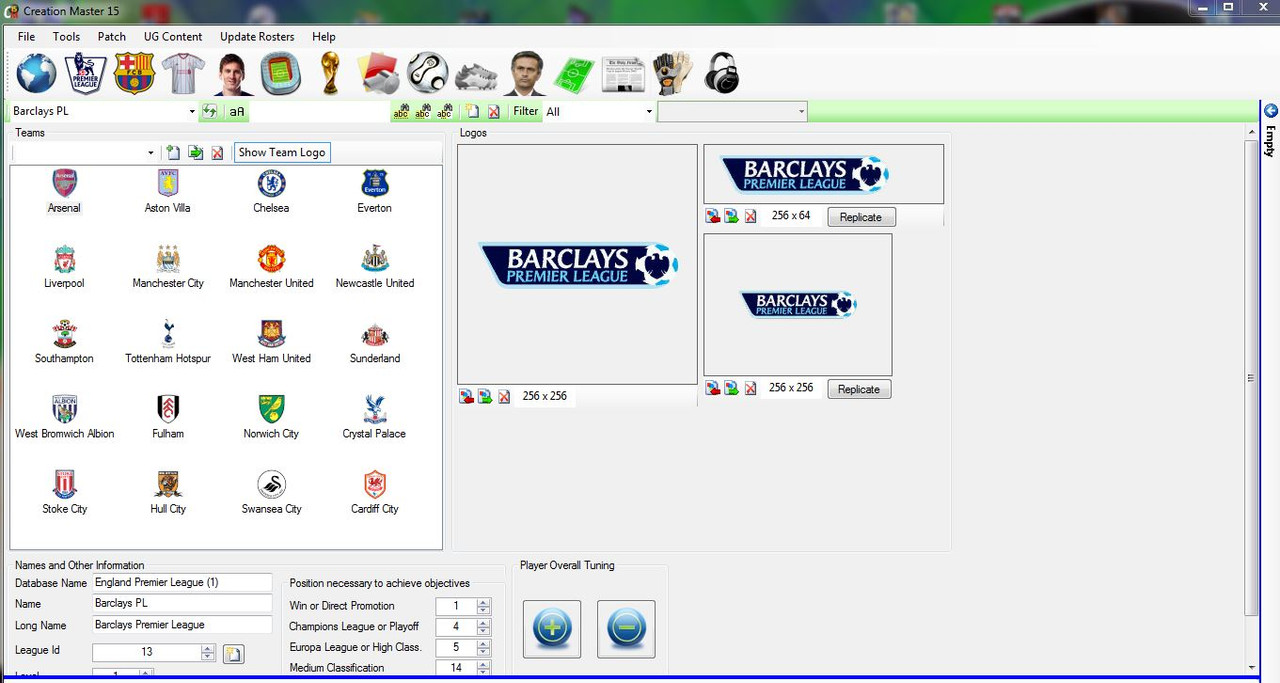Open the Help menu
The height and width of the screenshot is (683, 1280).
324,36
